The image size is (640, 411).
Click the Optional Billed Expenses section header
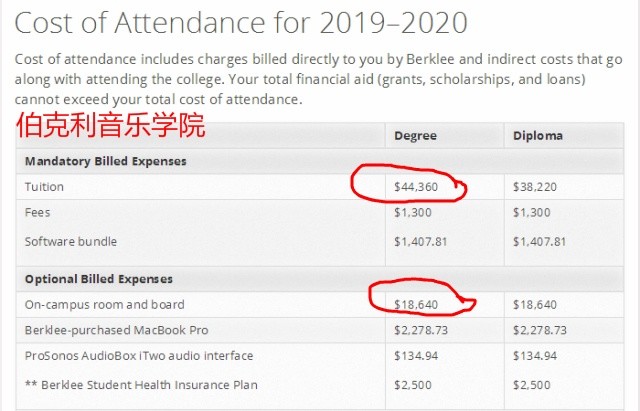tap(99, 279)
